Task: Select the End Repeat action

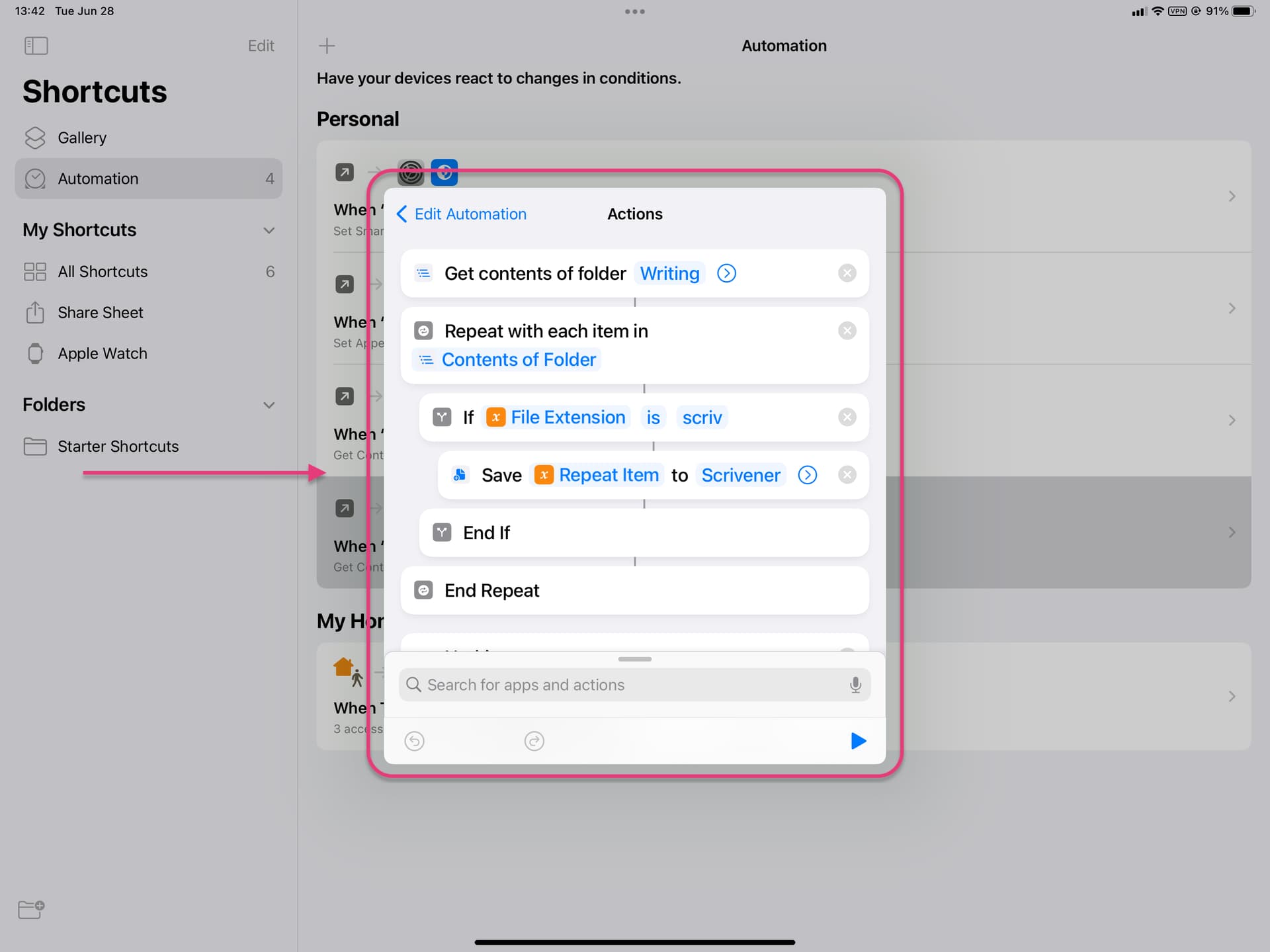Action: tap(634, 591)
